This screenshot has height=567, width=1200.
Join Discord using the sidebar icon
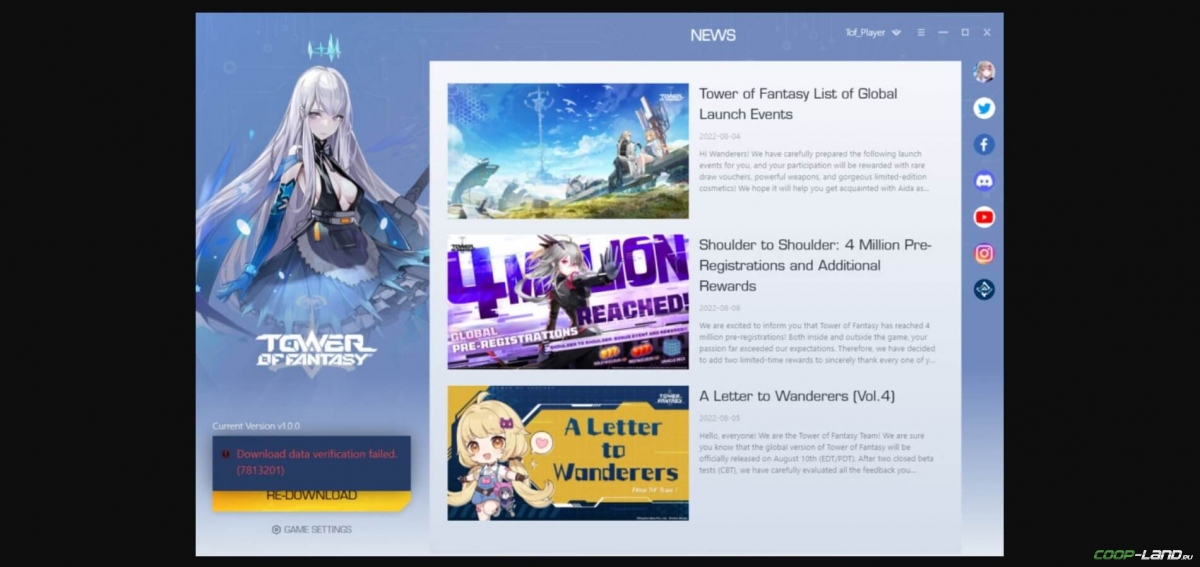tap(984, 181)
